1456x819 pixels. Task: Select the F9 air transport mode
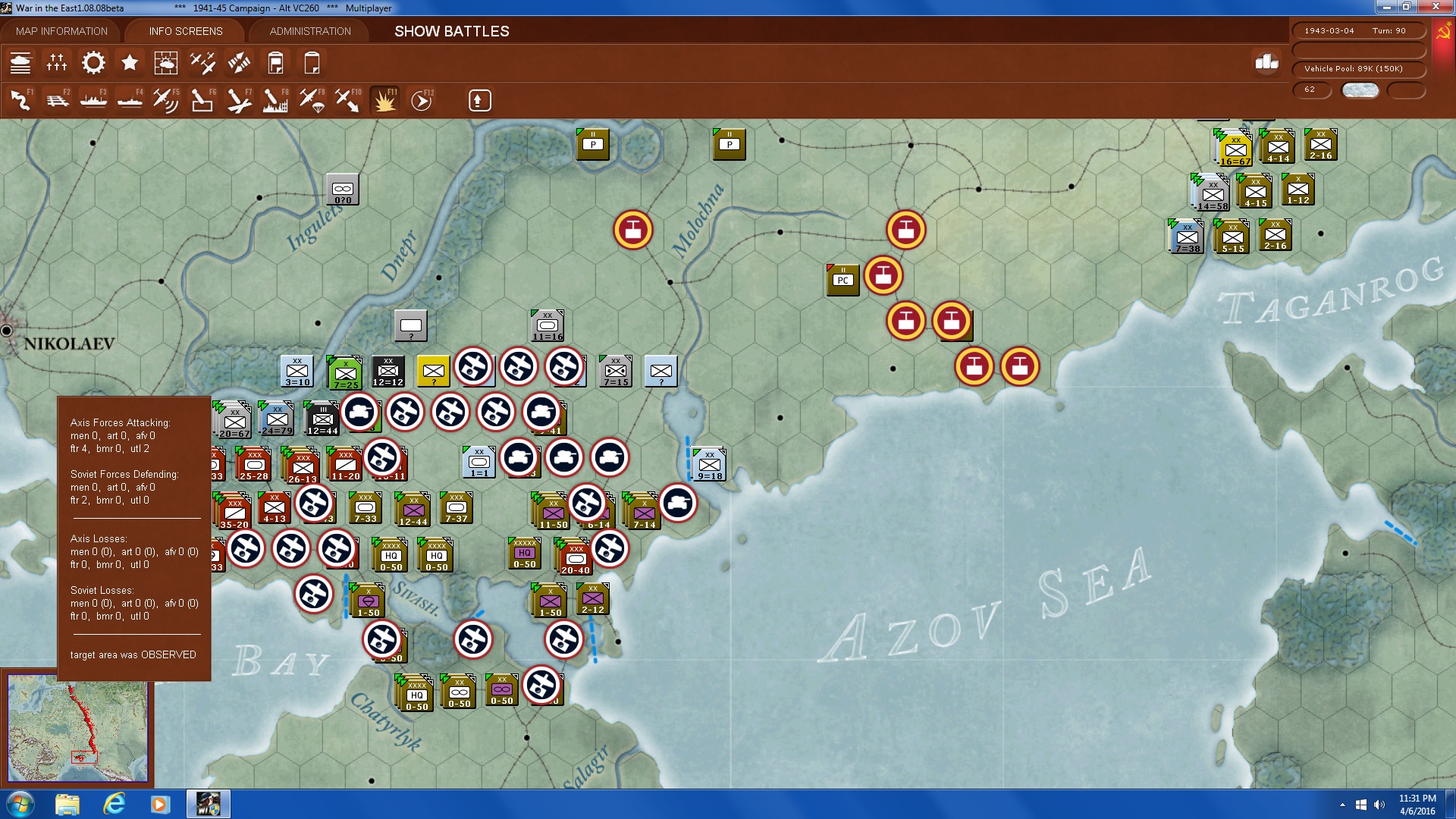pos(312,100)
